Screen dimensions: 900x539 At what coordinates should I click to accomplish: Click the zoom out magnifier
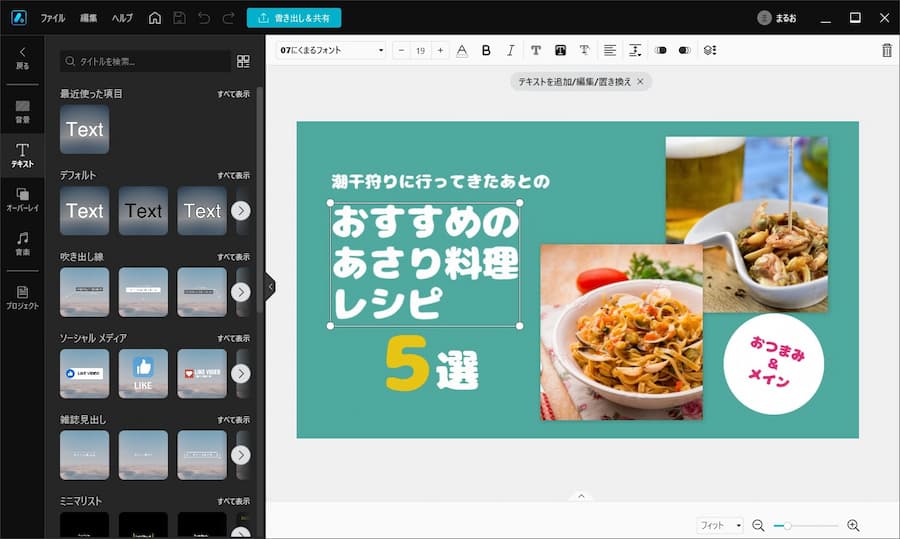[758, 525]
